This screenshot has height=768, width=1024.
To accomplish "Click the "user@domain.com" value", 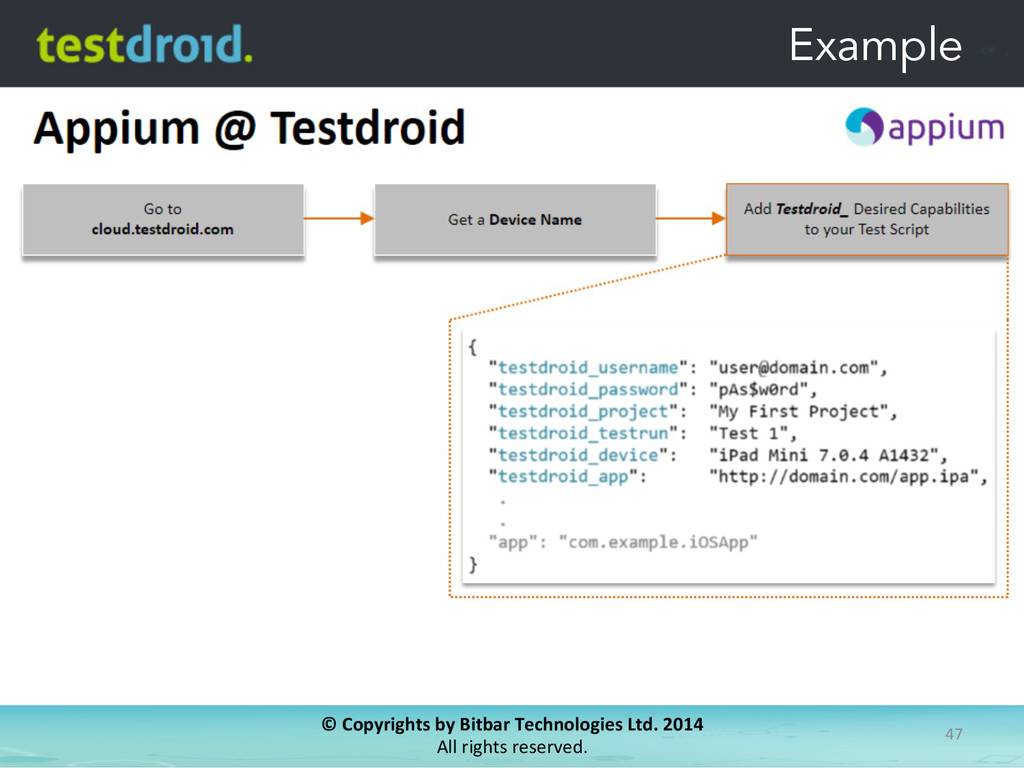I will click(793, 368).
